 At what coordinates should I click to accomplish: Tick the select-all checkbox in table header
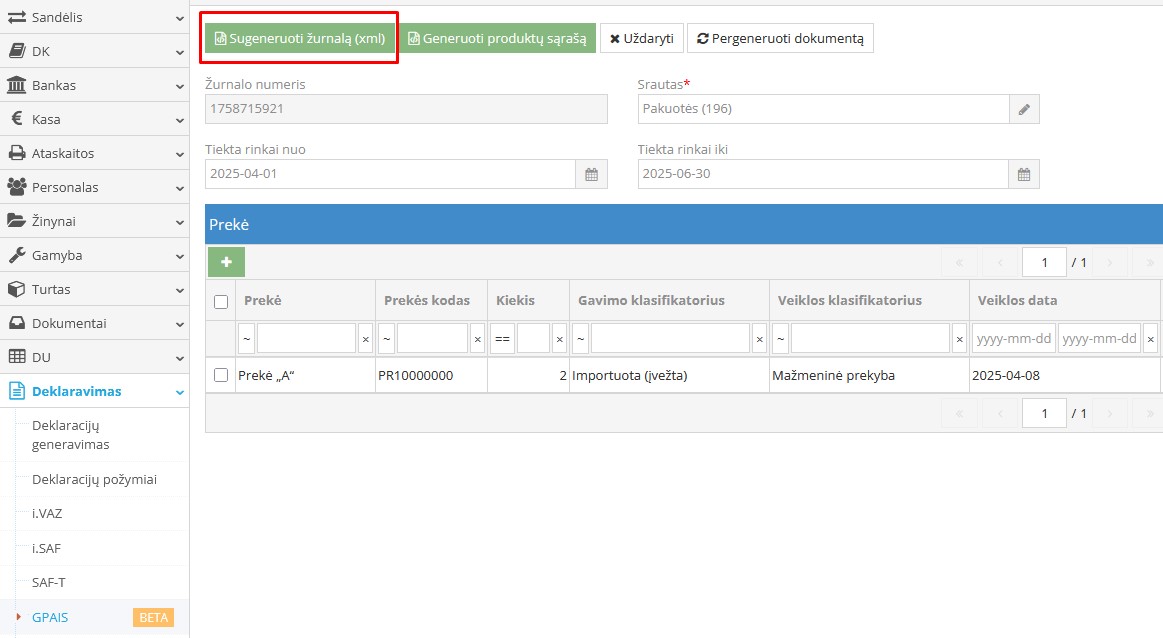[221, 301]
